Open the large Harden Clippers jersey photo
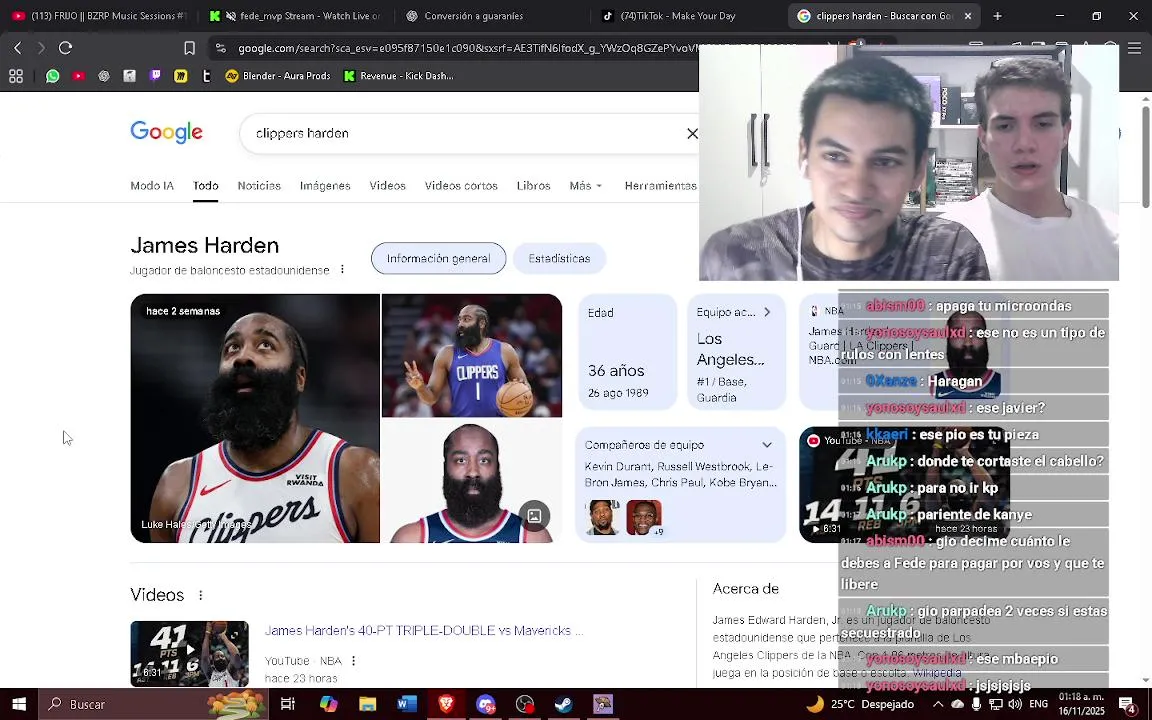The height and width of the screenshot is (720, 1152). coord(255,418)
